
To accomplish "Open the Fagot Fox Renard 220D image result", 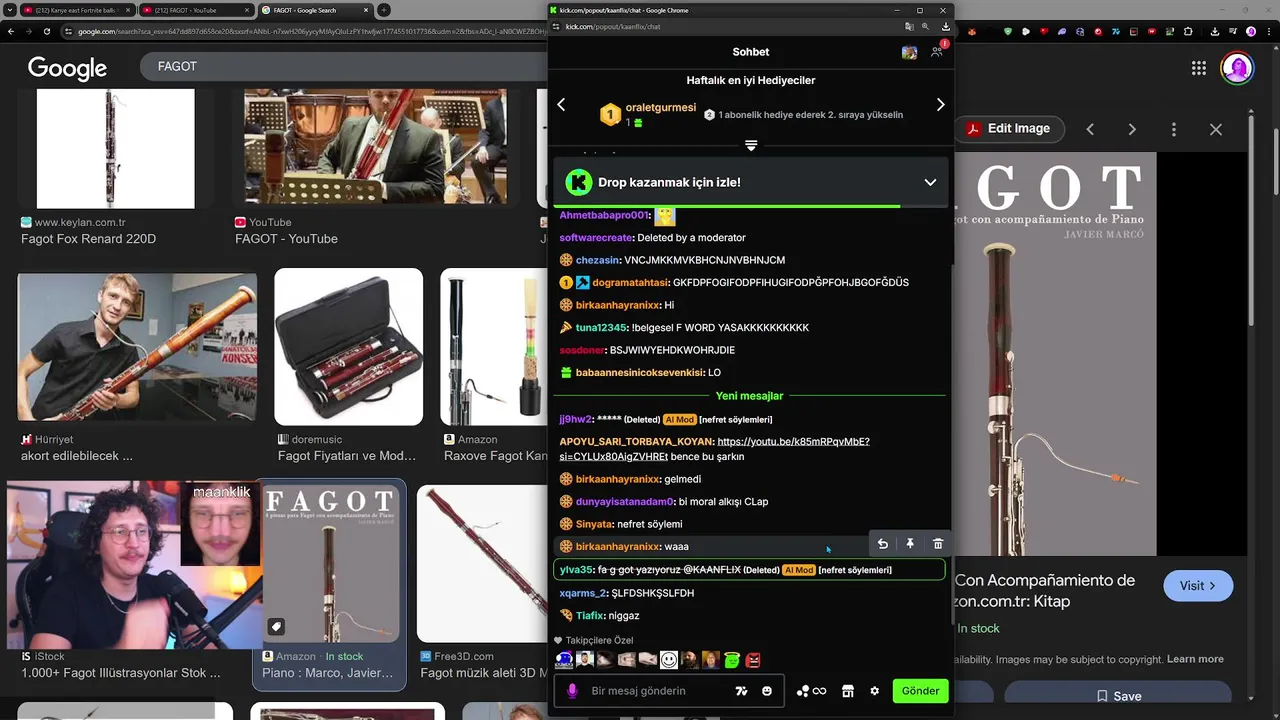I will 116,148.
